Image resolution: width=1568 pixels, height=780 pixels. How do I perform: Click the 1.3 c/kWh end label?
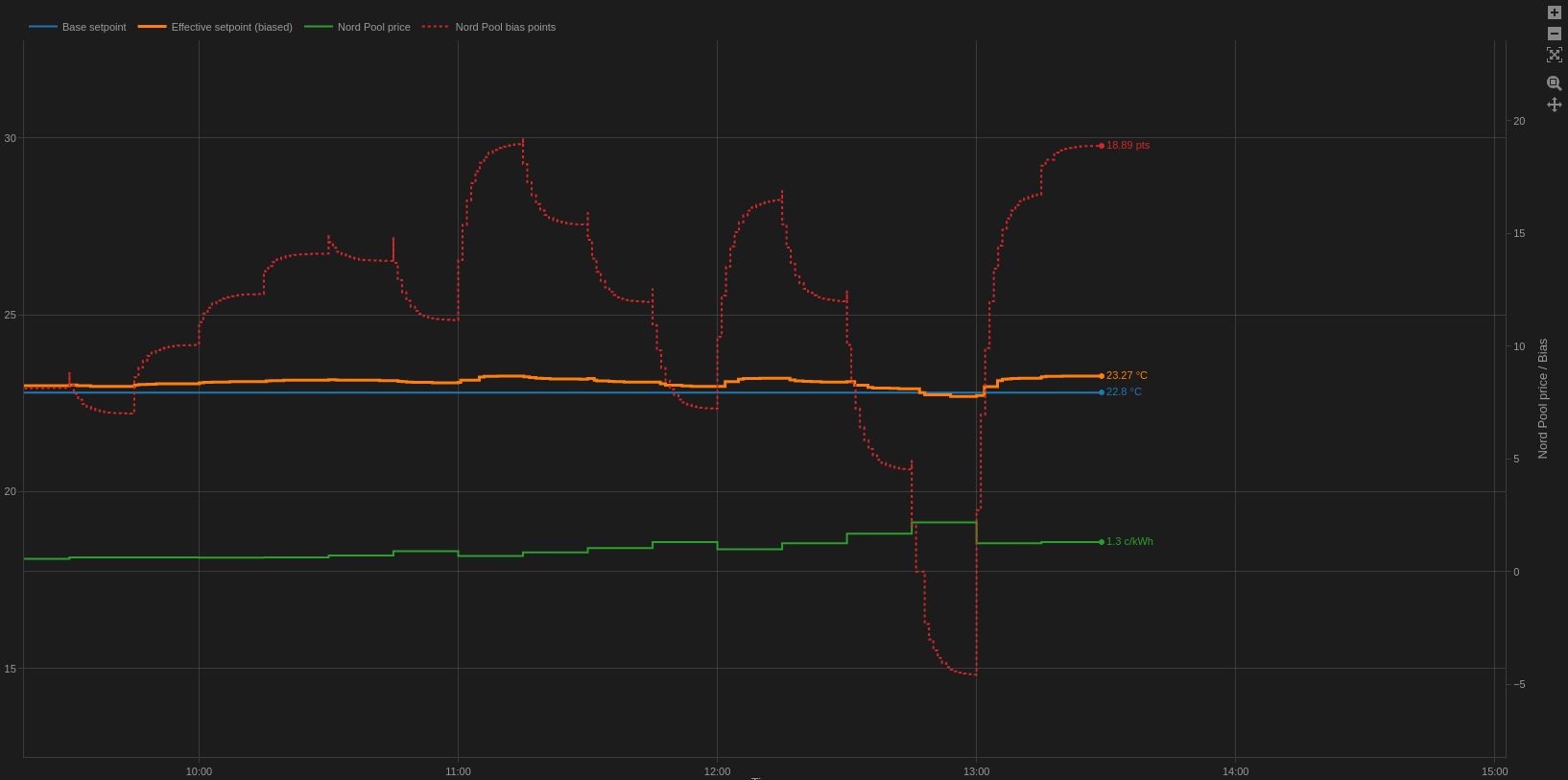coord(1129,542)
